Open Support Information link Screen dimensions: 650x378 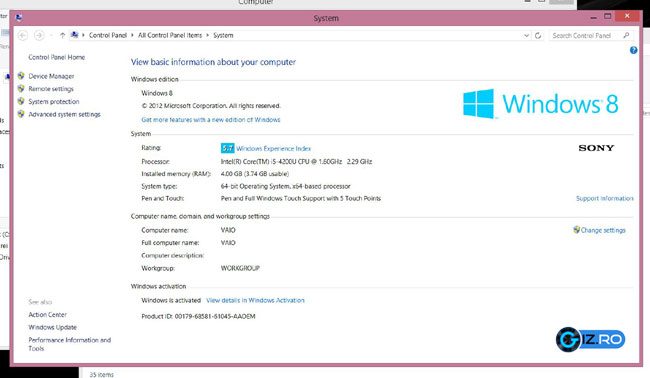pos(604,199)
